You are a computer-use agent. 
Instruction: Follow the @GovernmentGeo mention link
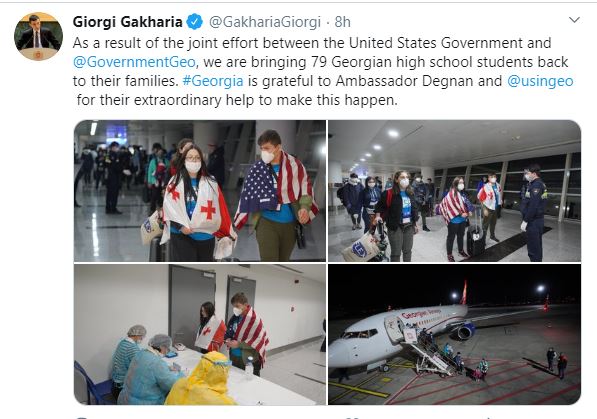[134, 62]
